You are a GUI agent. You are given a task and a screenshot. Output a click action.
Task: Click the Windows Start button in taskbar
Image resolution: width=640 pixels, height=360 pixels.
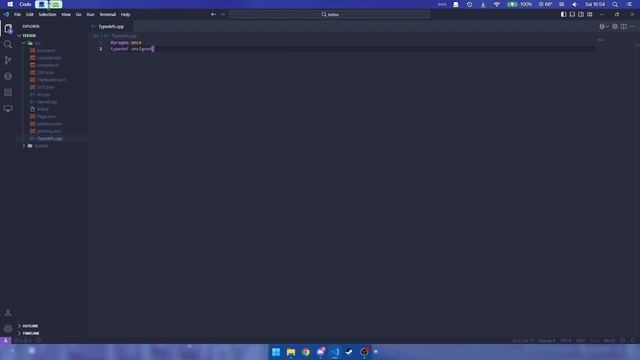(276, 352)
